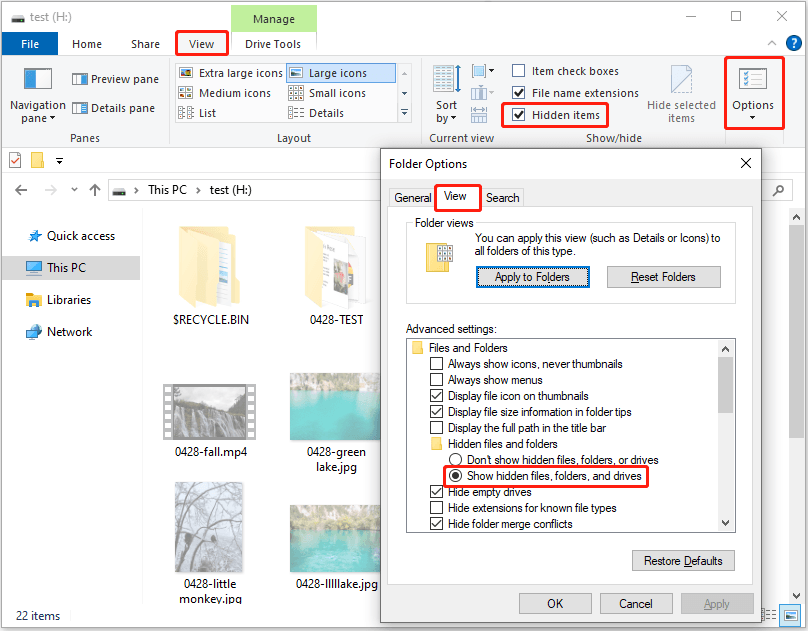Toggle the Preview pane
Screen dimensions: 808x631
point(115,79)
